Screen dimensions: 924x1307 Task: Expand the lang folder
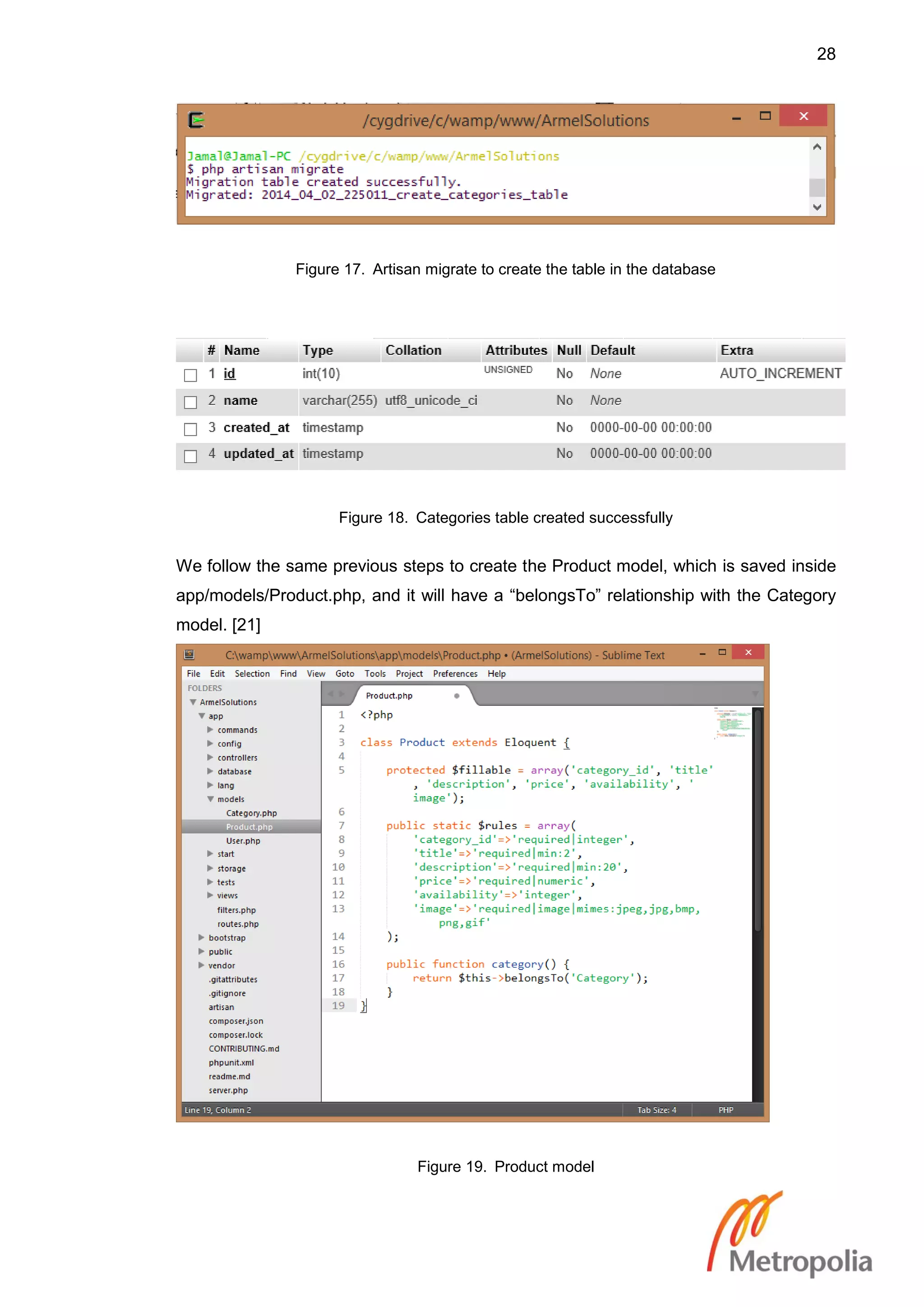(x=210, y=784)
